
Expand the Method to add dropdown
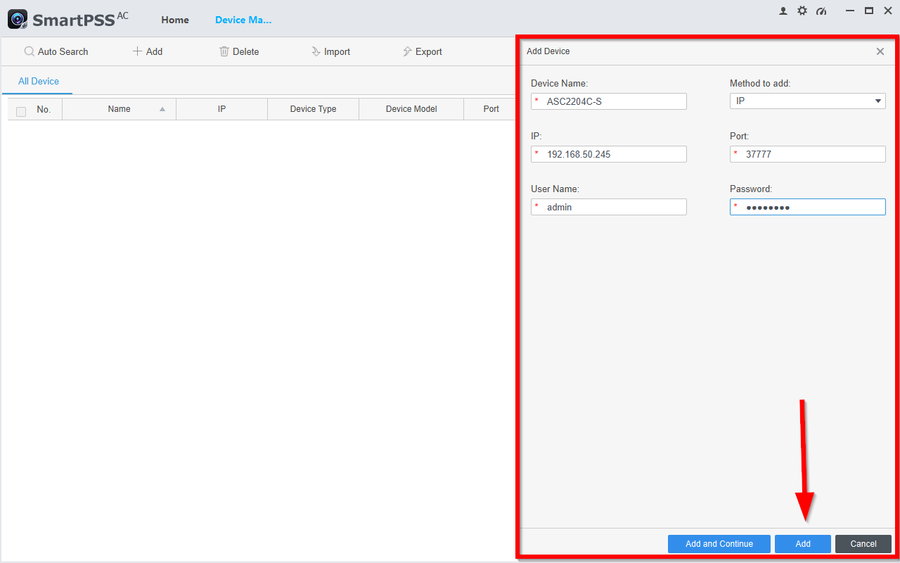tap(807, 101)
